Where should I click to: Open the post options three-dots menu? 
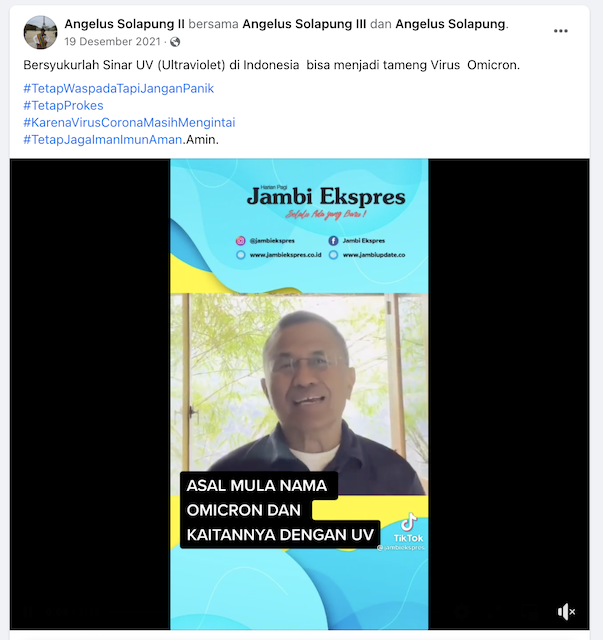tap(560, 31)
